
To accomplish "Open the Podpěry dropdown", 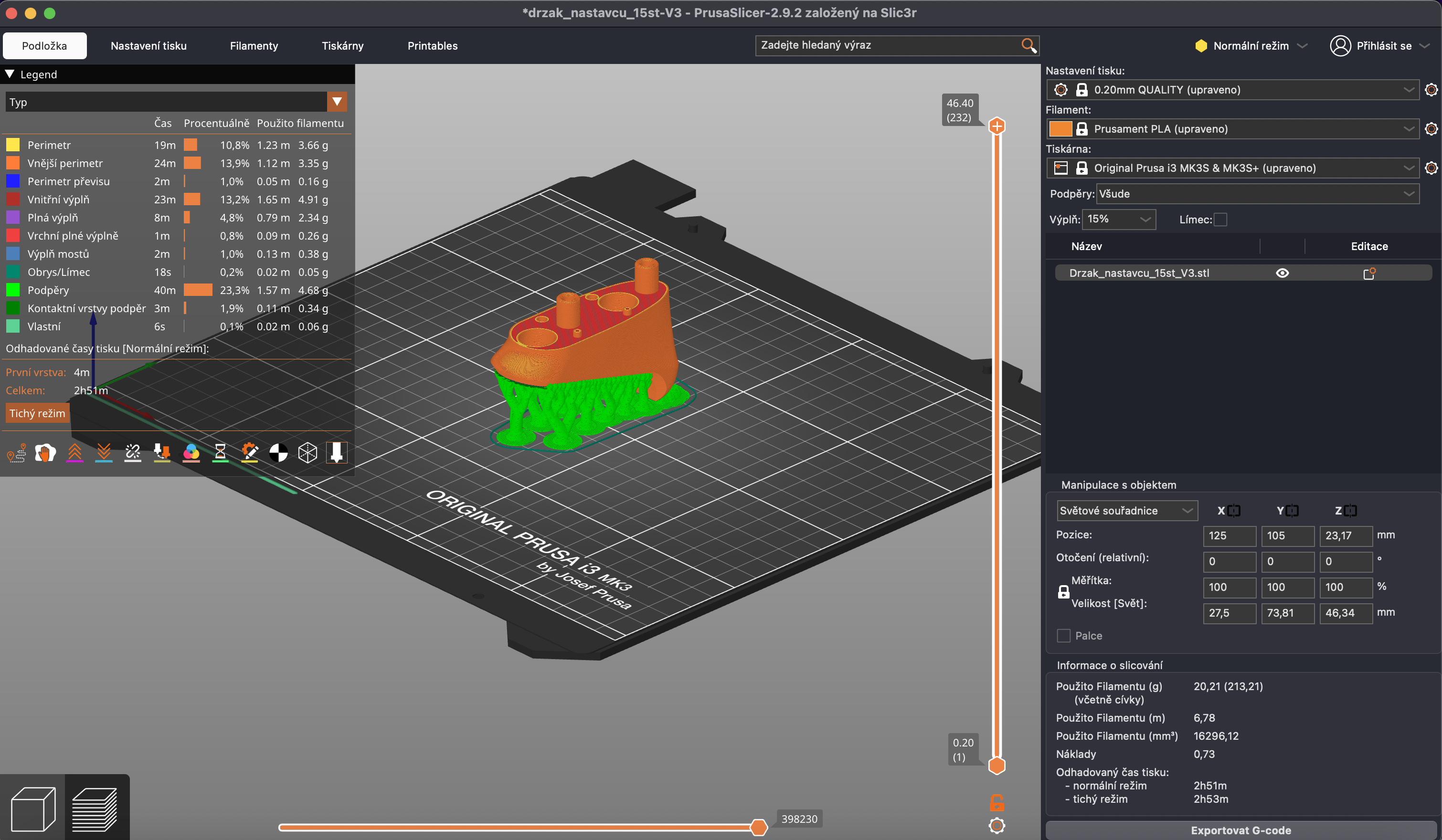I will (1257, 194).
